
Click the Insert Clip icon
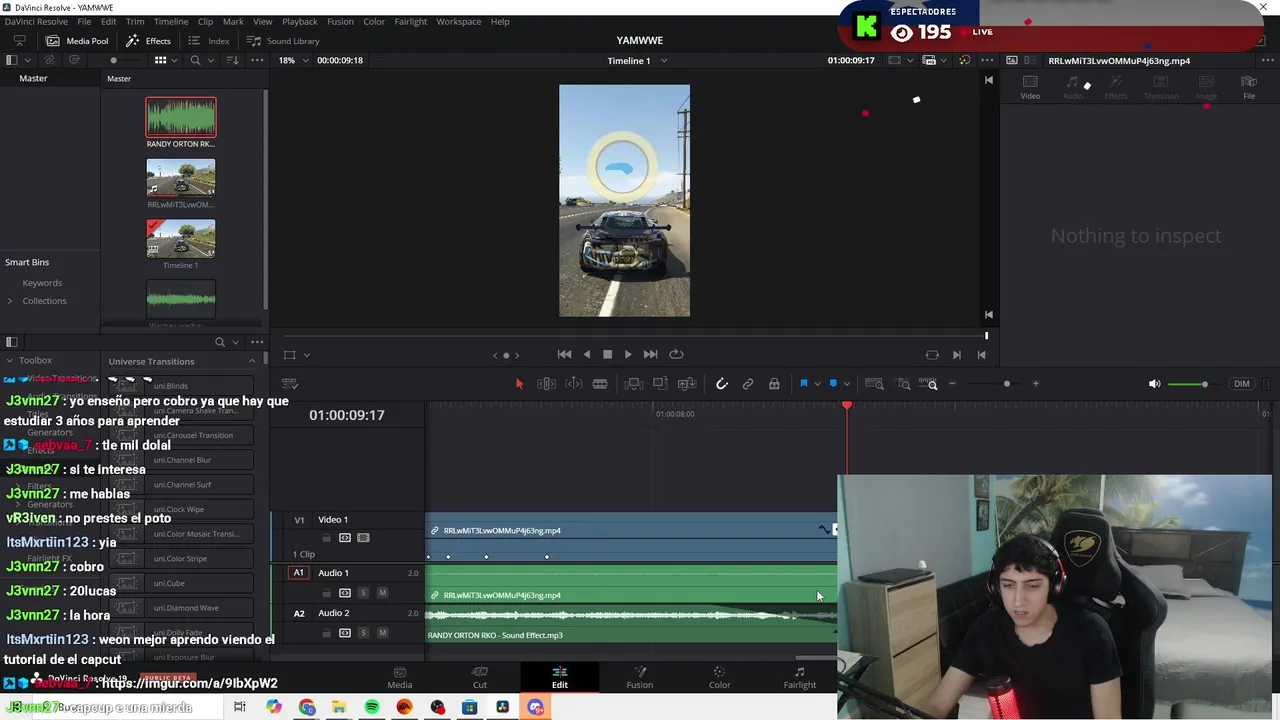pyautogui.click(x=633, y=384)
